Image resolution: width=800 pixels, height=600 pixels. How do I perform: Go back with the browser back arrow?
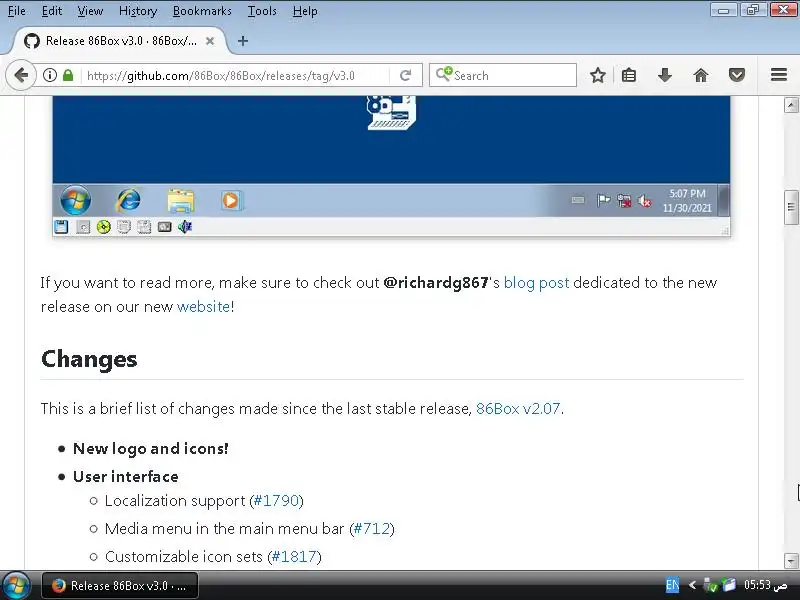[21, 76]
